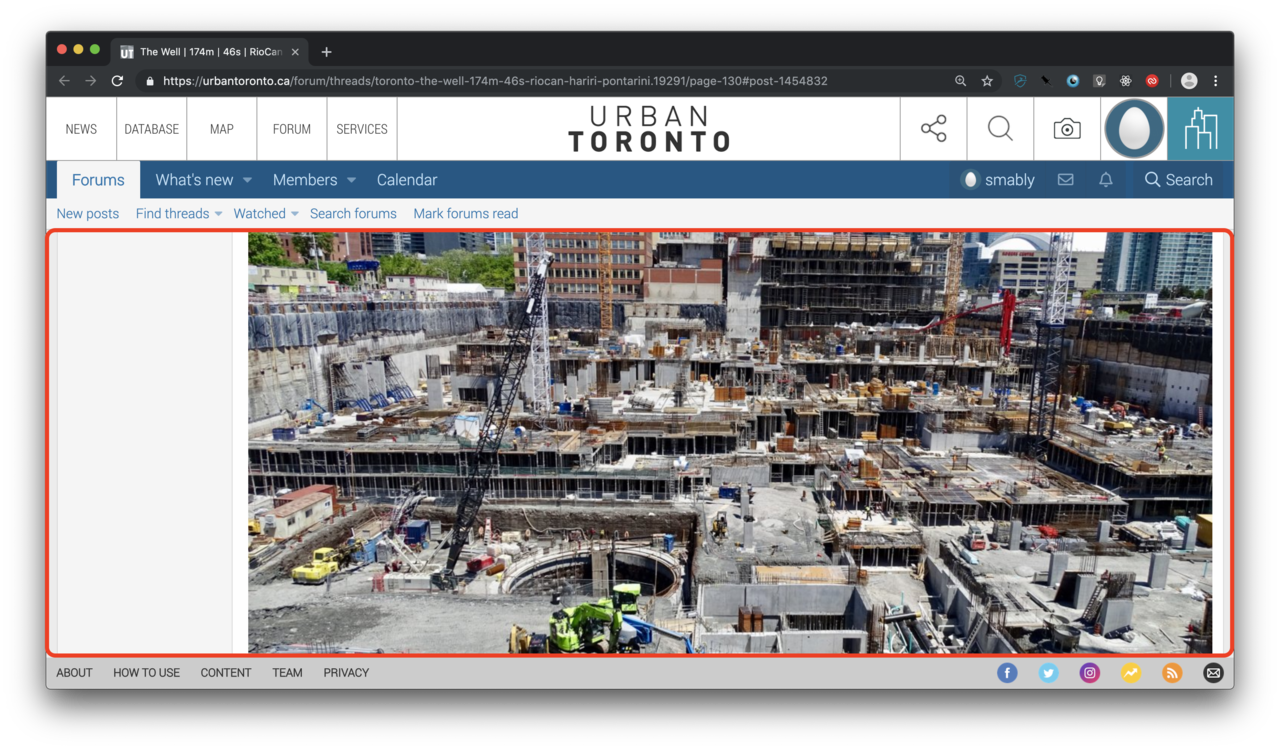This screenshot has height=750, width=1280.
Task: Select the Forums tab
Action: tap(98, 180)
